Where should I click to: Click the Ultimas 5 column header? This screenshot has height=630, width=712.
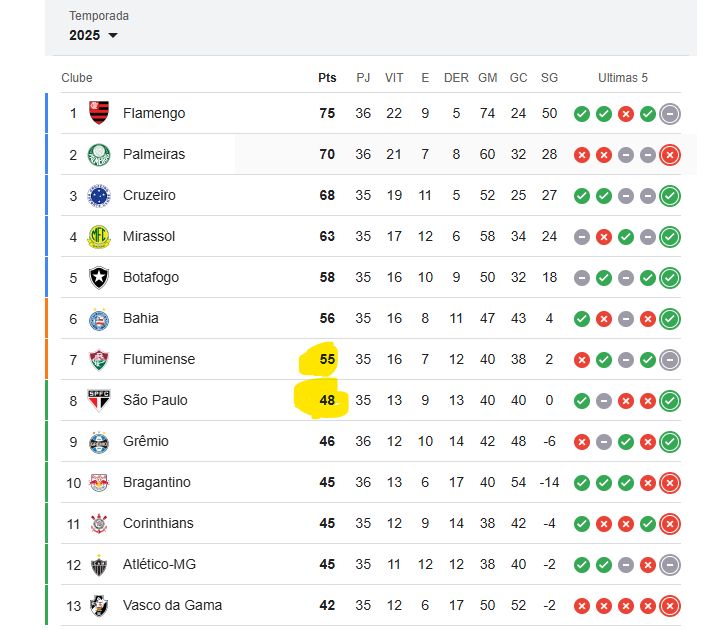(623, 78)
